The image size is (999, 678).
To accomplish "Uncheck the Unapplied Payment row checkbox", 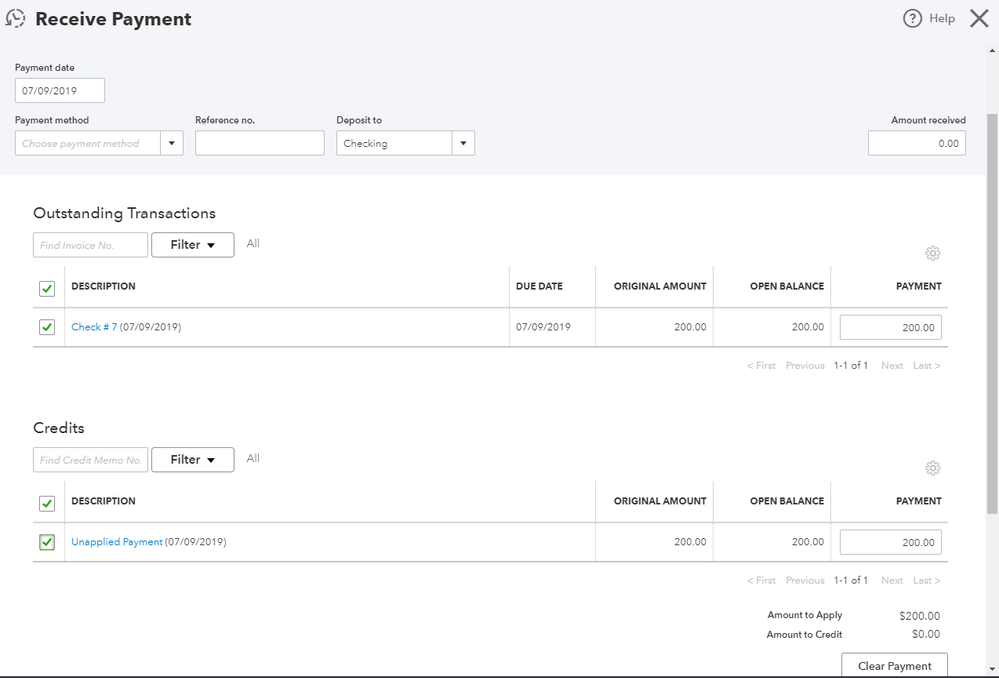I will [x=47, y=542].
